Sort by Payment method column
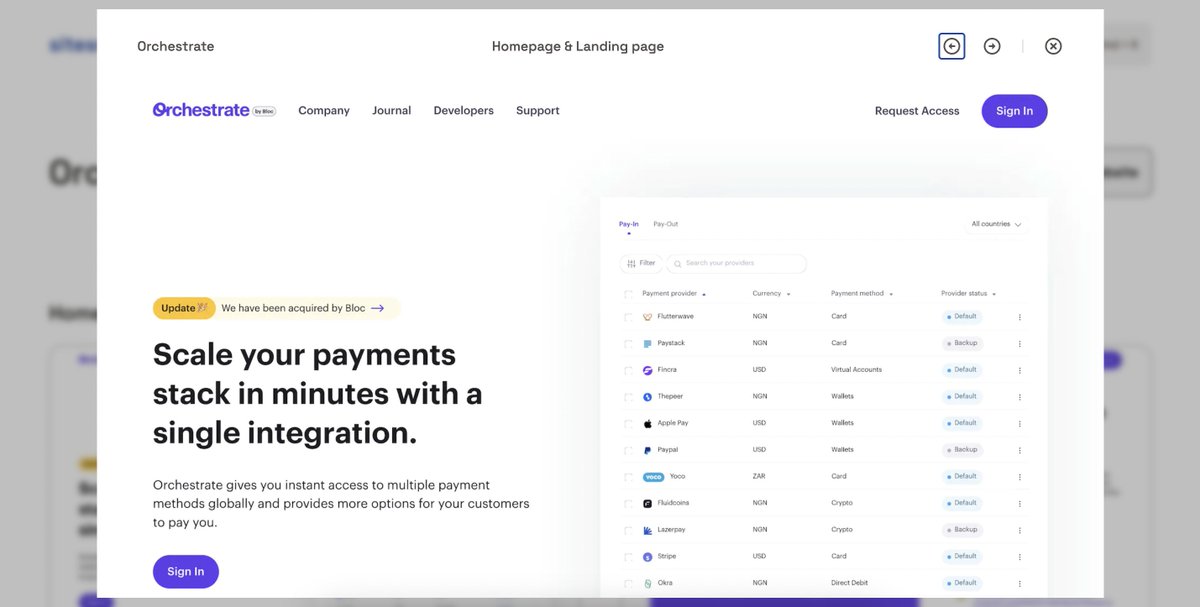This screenshot has height=607, width=1200. point(861,294)
